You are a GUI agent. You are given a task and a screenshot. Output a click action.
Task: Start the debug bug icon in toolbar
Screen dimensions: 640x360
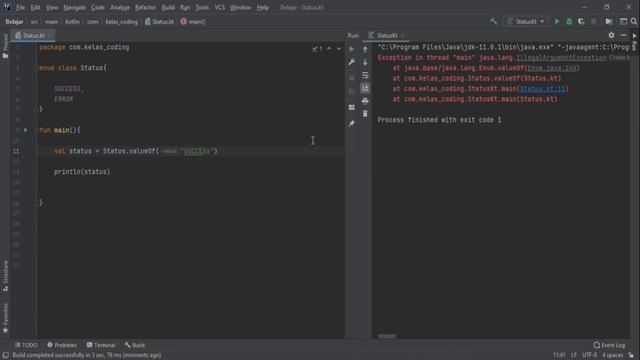point(569,21)
